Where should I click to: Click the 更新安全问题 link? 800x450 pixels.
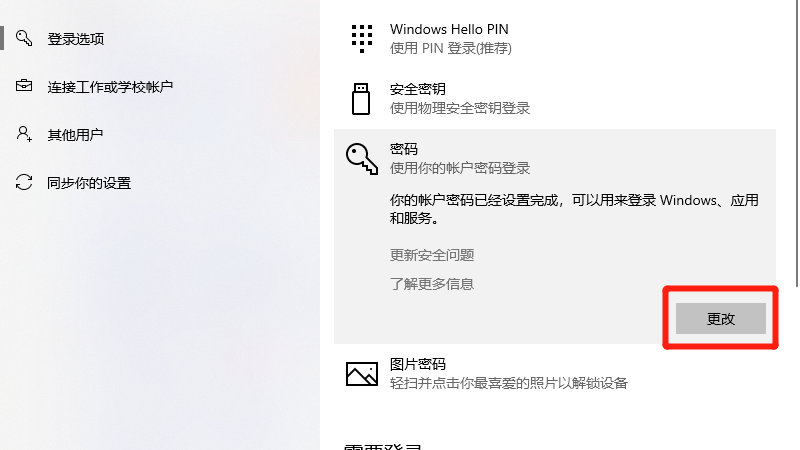click(432, 255)
